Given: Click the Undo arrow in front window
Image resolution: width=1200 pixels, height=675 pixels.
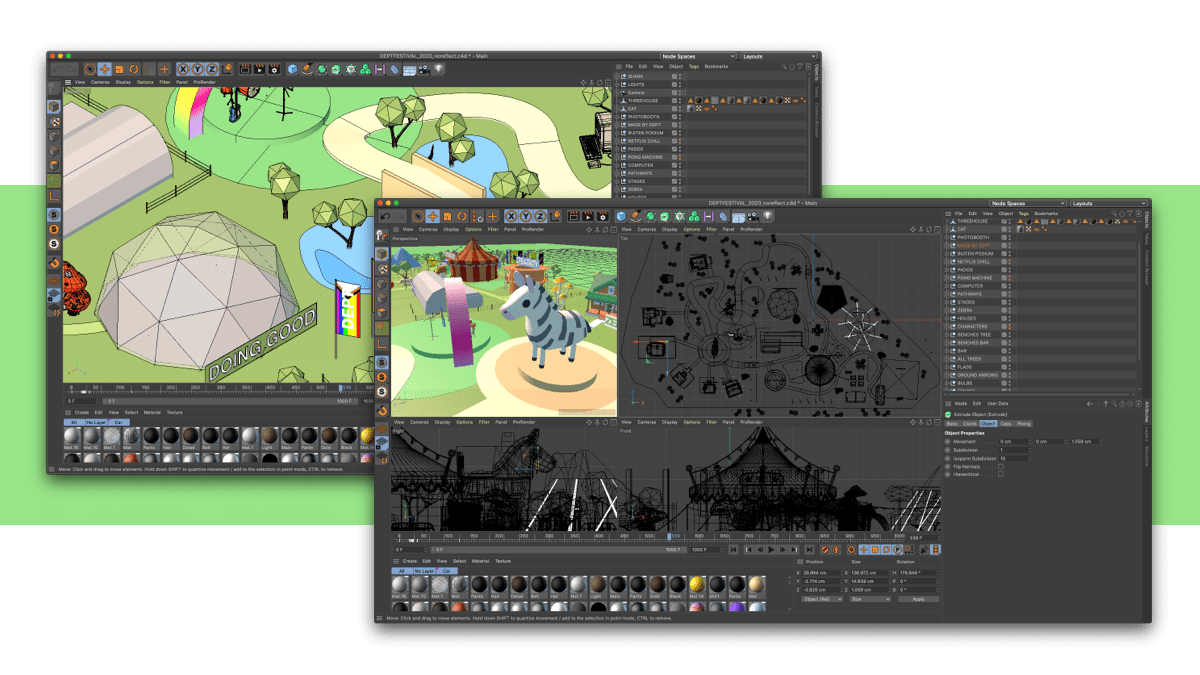Looking at the screenshot, I should (386, 216).
